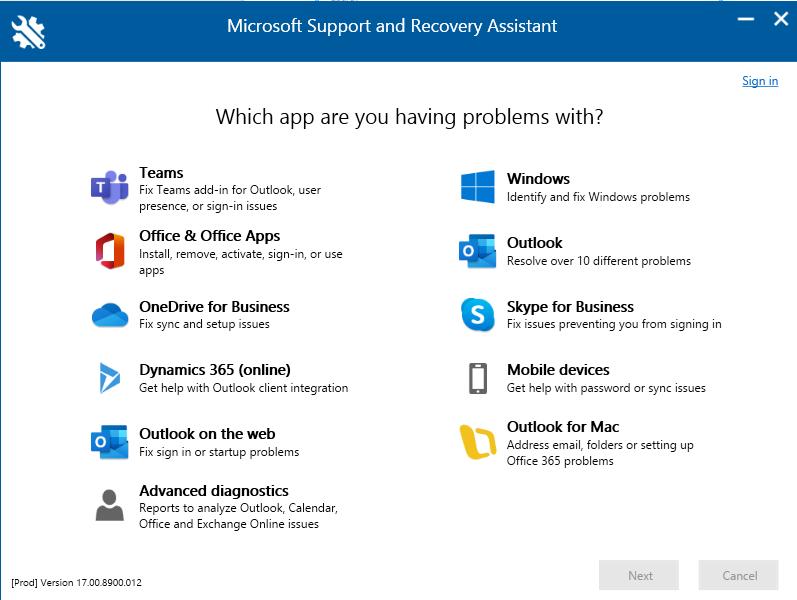Click the Outlook app icon
The image size is (797, 600).
tap(477, 251)
